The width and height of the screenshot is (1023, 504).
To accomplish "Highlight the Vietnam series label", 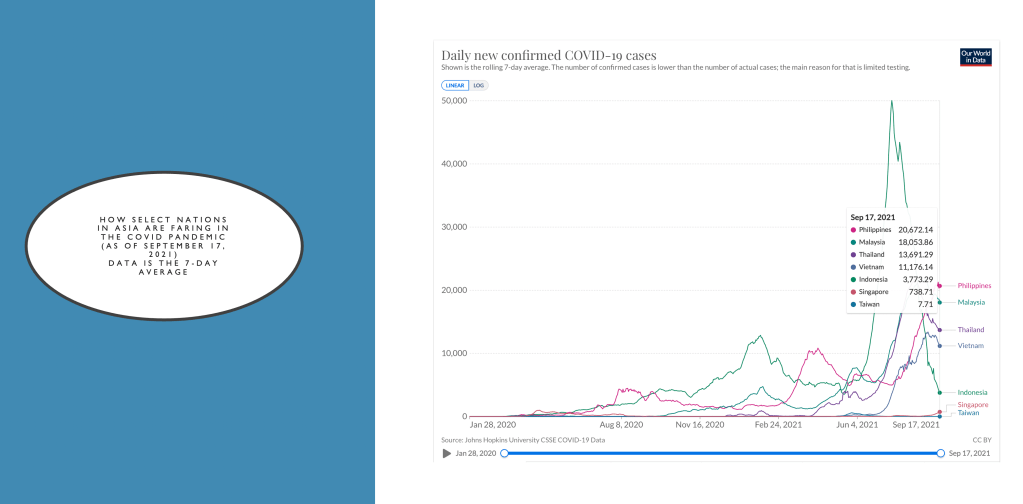I will (971, 345).
